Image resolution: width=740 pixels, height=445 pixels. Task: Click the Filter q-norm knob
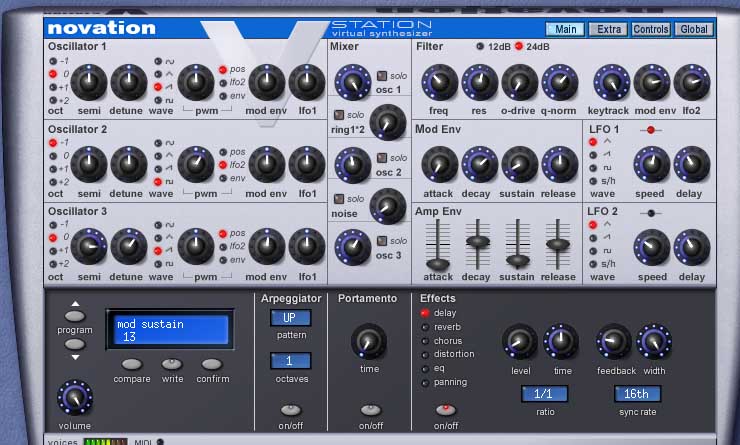[560, 82]
